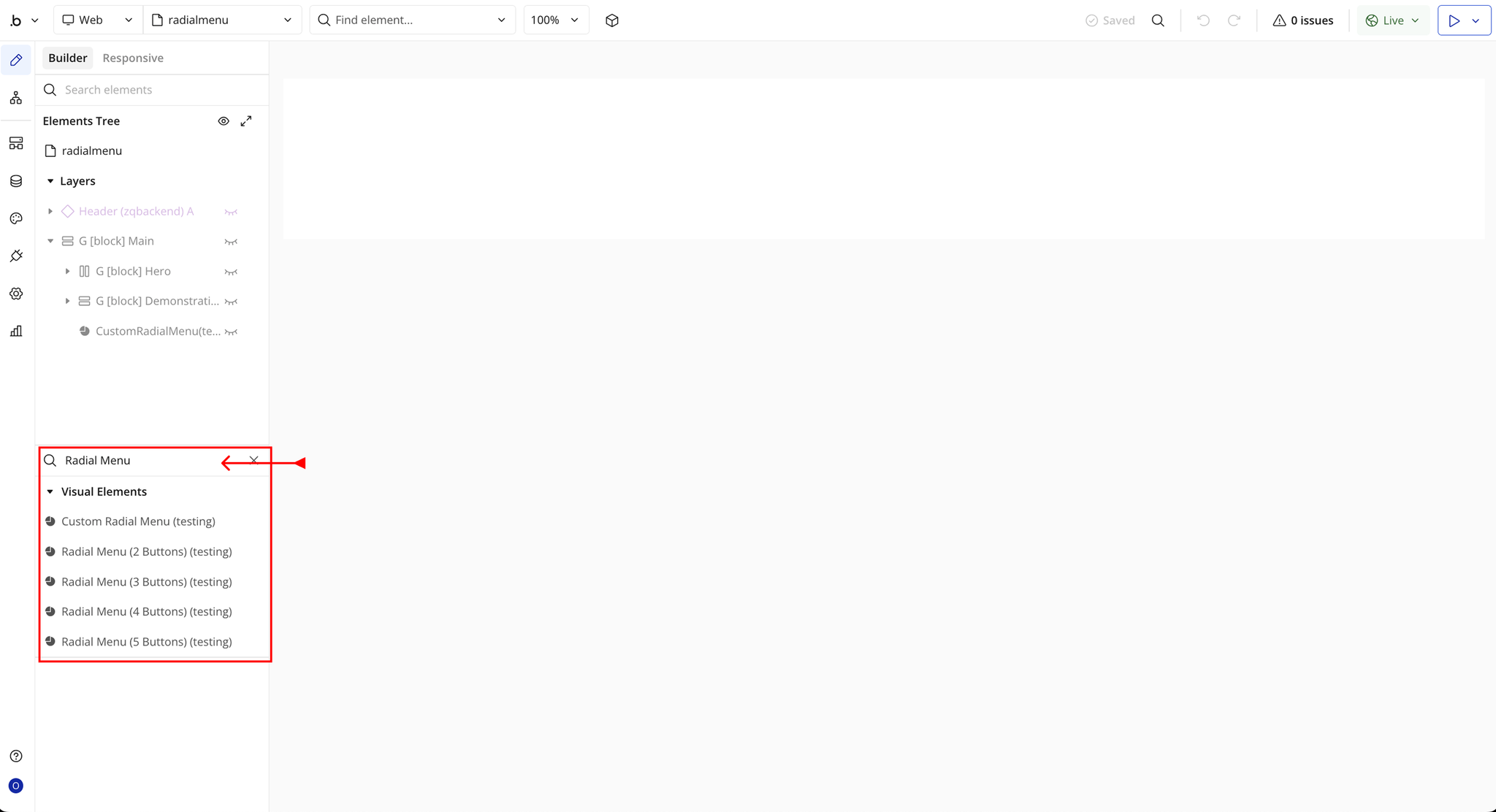Viewport: 1496px width, 812px height.
Task: Open the Logs chart icon
Action: pos(16,331)
